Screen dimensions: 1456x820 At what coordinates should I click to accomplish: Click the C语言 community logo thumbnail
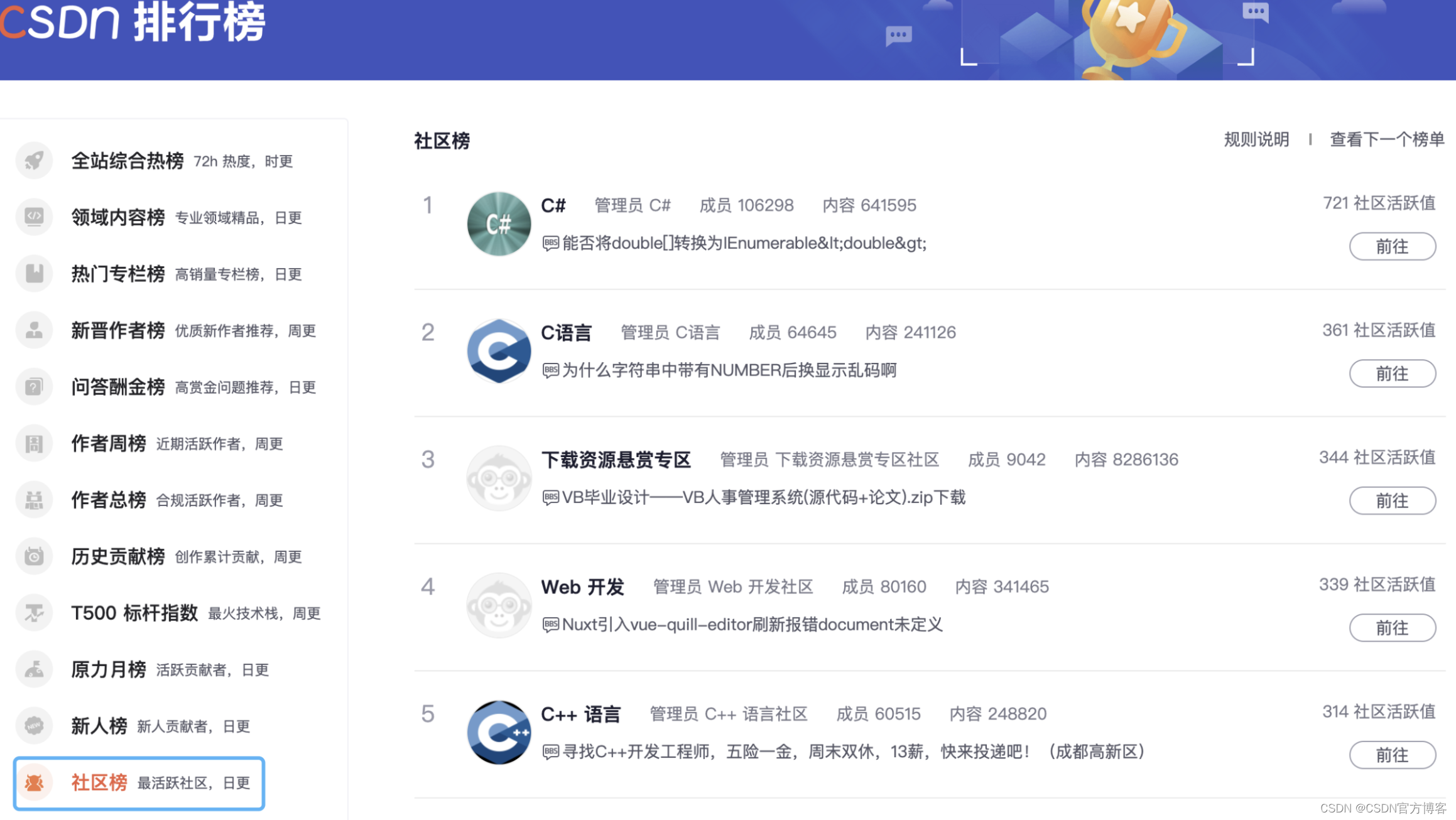point(499,351)
